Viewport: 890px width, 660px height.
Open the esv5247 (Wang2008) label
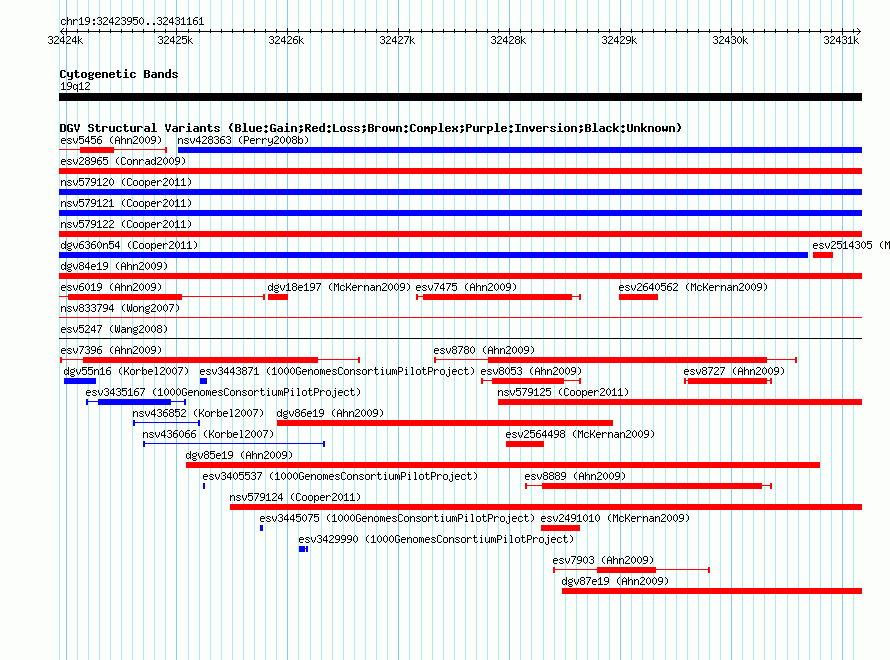point(114,329)
